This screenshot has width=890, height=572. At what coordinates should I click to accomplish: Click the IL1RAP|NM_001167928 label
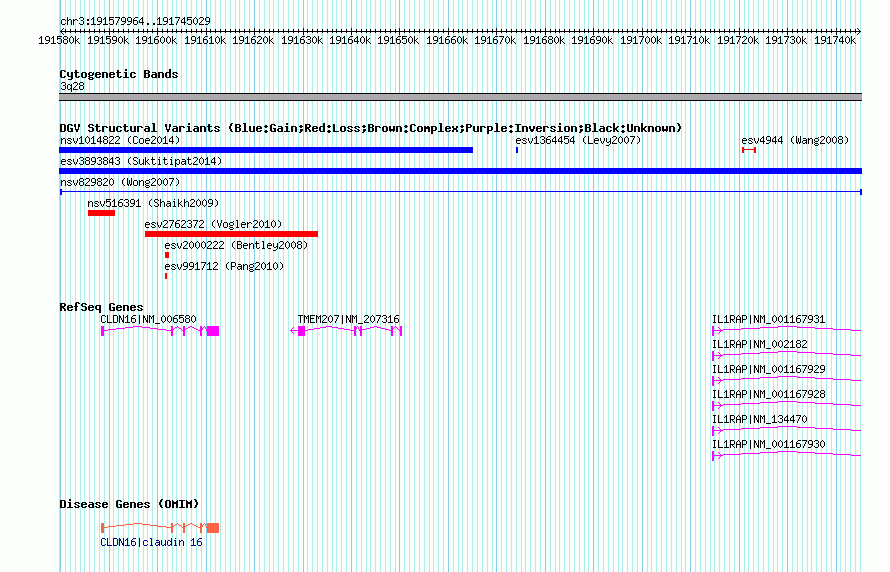tap(769, 394)
